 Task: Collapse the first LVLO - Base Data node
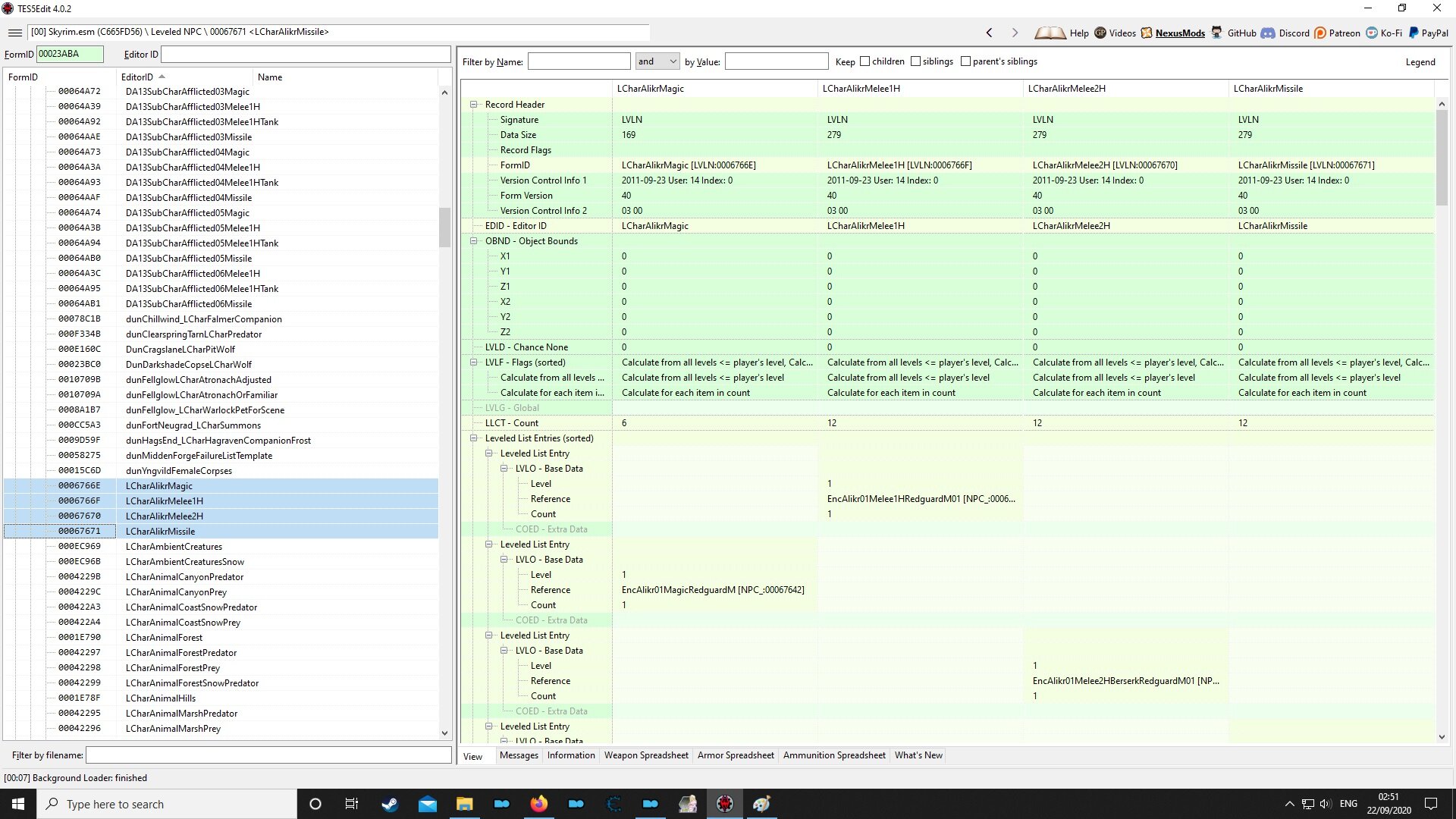(x=504, y=469)
